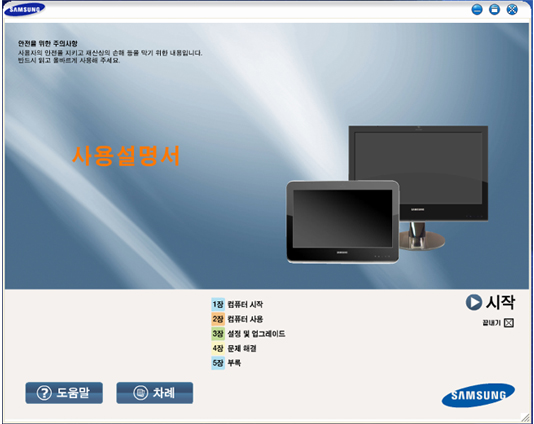Minimize the window using round blue button
This screenshot has height=424, width=534.
coord(477,10)
